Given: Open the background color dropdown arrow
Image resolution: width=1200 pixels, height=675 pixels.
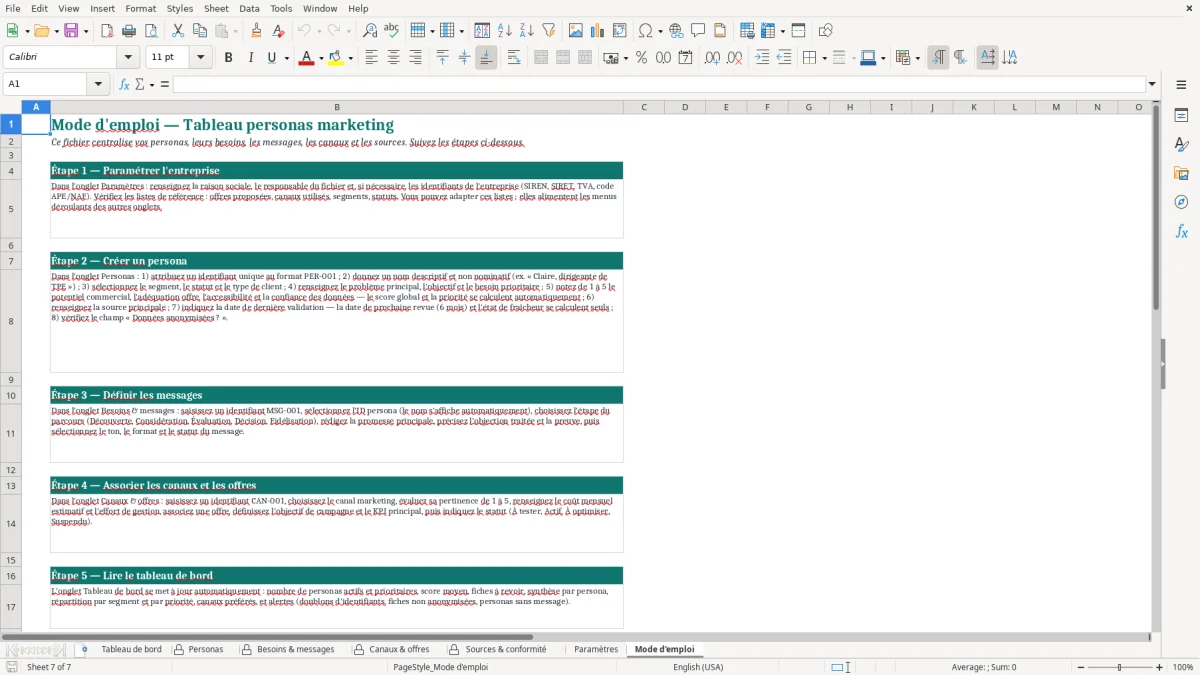Looking at the screenshot, I should coord(350,58).
